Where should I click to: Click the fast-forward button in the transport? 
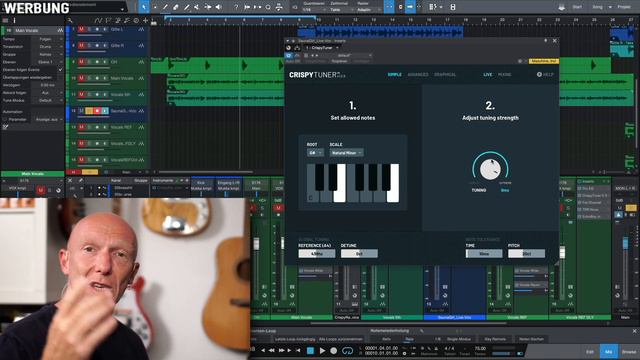coord(281,350)
